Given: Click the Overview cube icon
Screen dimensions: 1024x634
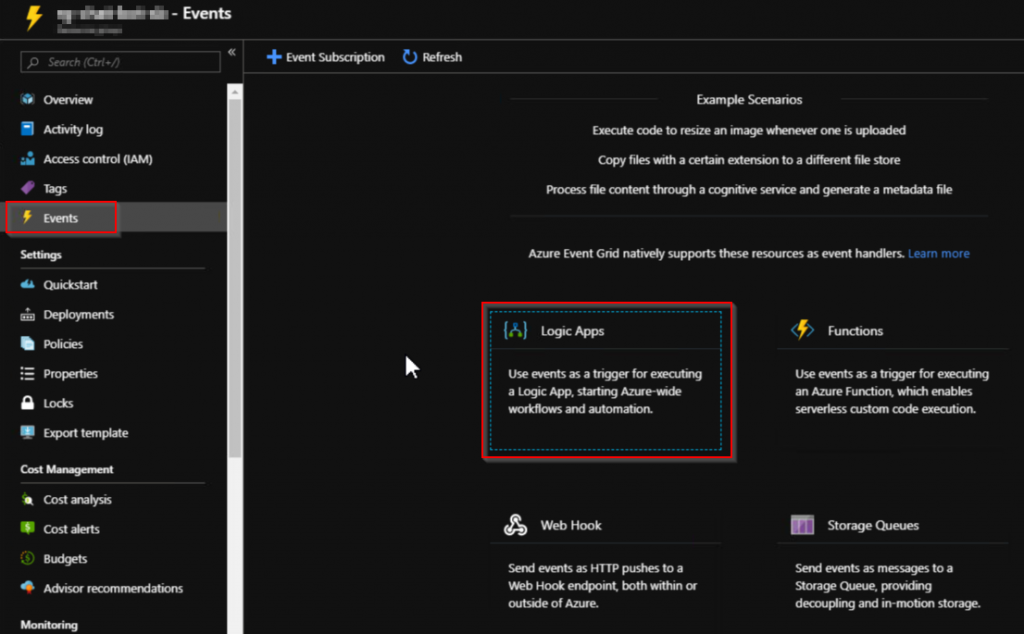Looking at the screenshot, I should (x=27, y=99).
